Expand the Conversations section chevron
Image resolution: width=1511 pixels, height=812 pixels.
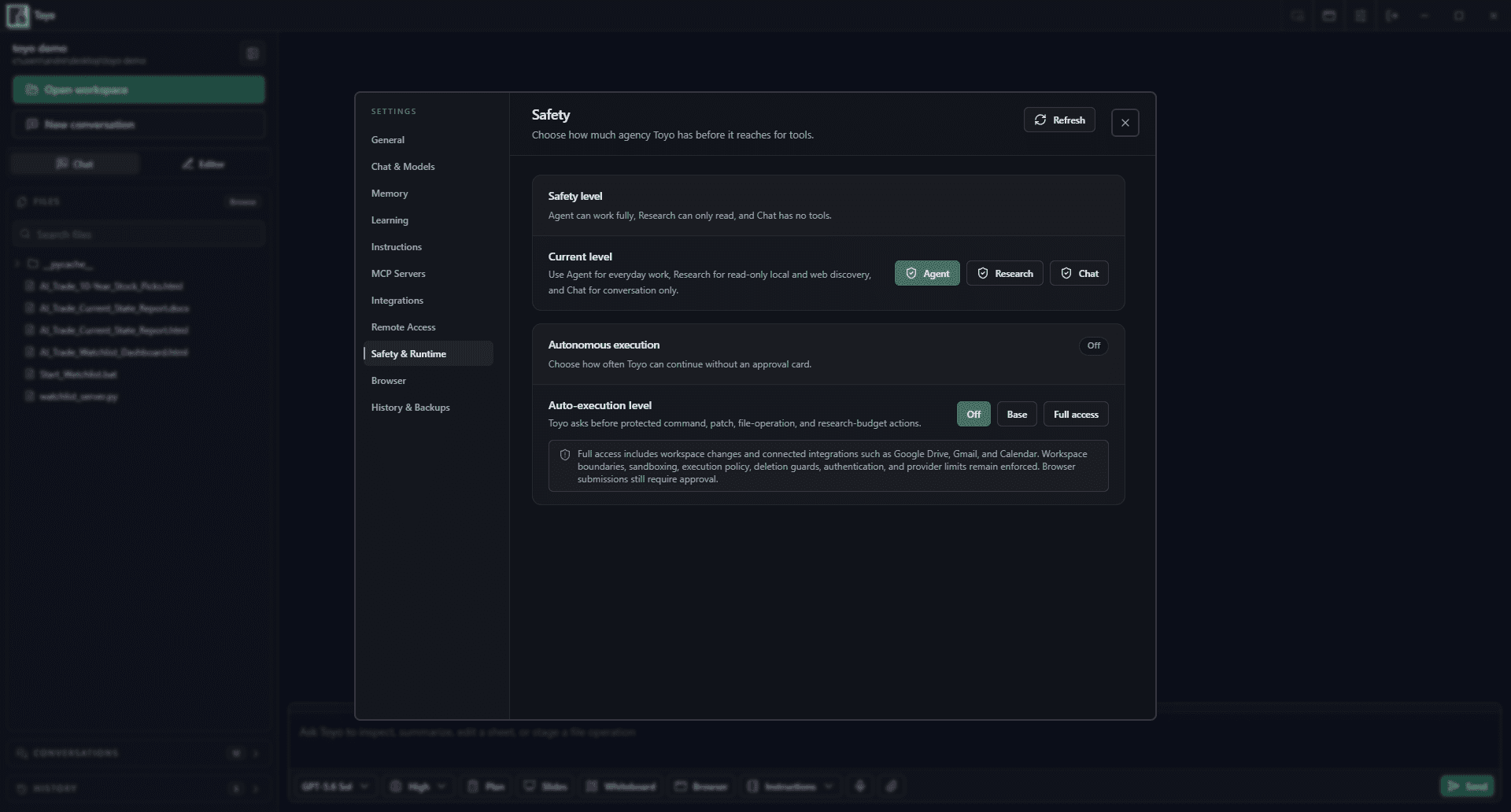click(255, 753)
